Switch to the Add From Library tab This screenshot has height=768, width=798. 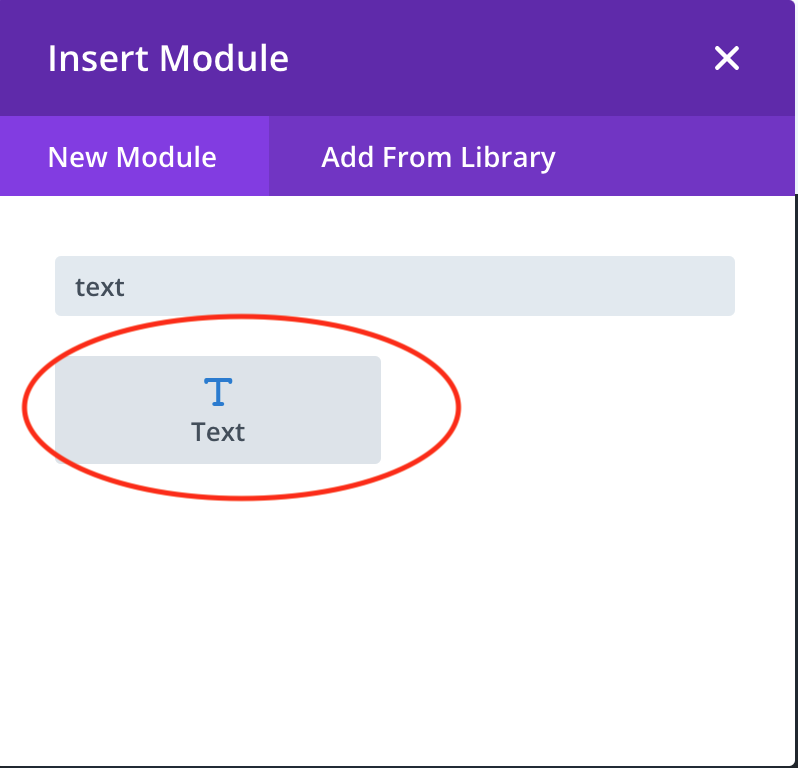(438, 157)
